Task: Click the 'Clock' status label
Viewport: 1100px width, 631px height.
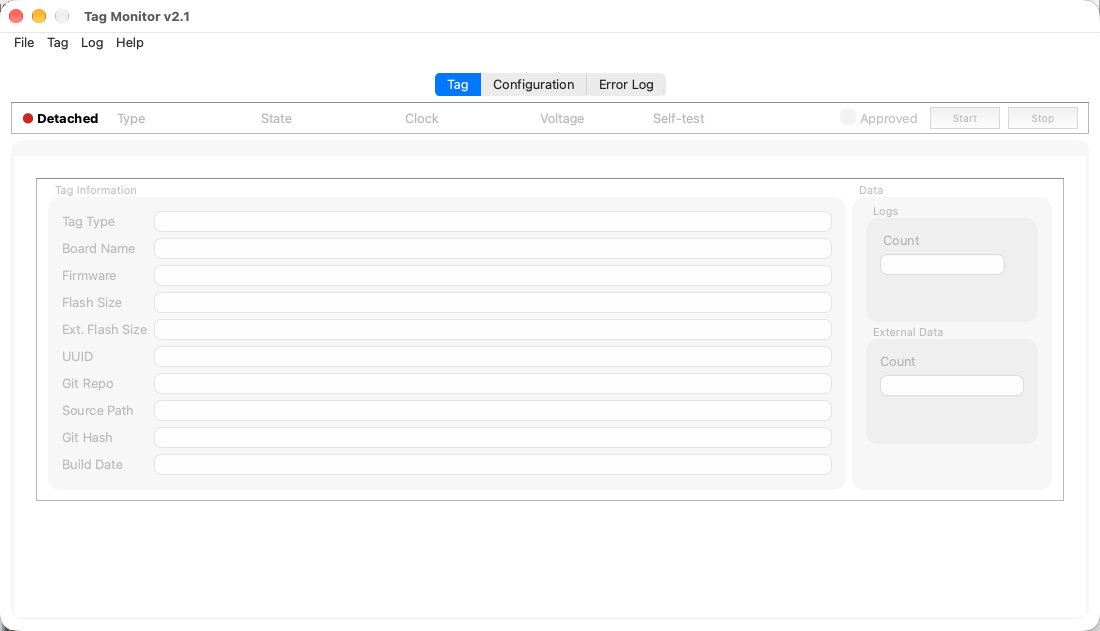Action: 422,119
